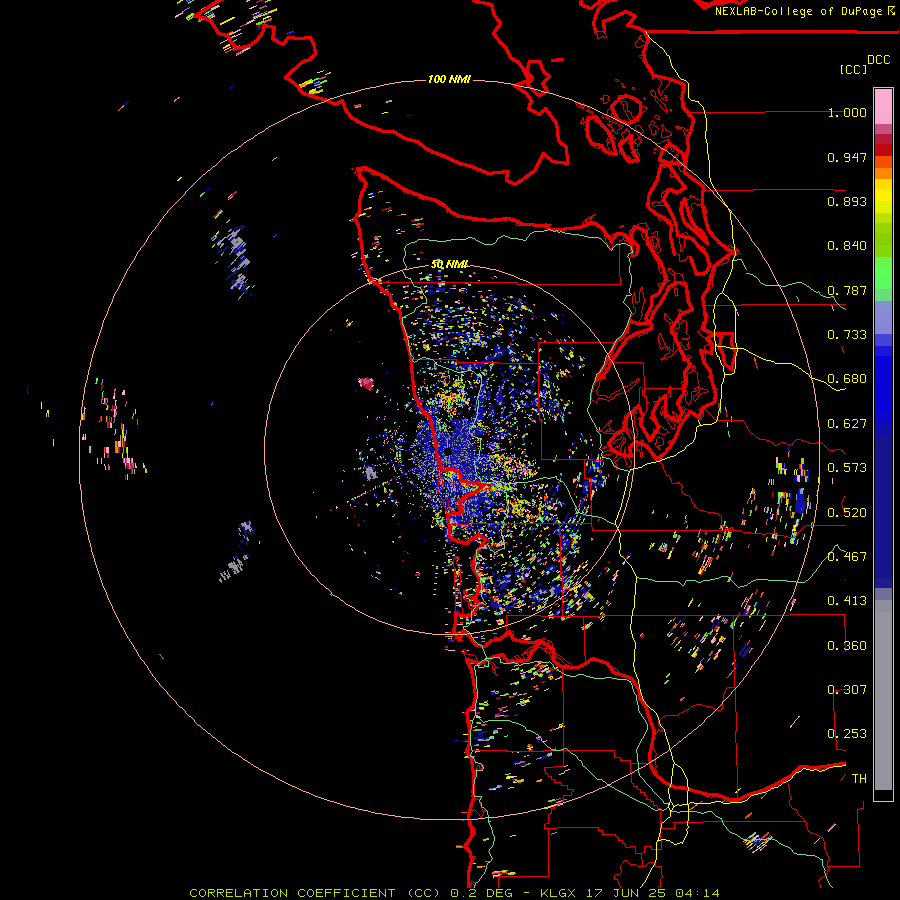Click the KLGX radar site black dot

448,452
